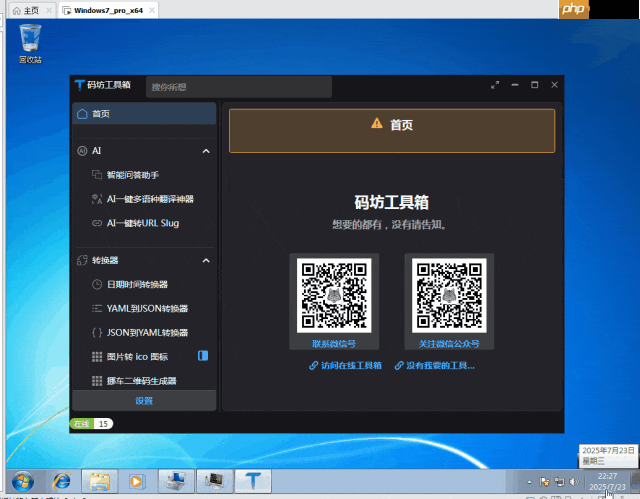The width and height of the screenshot is (640, 499).
Task: Open the taskbar clock showing 22:27
Action: point(607,482)
